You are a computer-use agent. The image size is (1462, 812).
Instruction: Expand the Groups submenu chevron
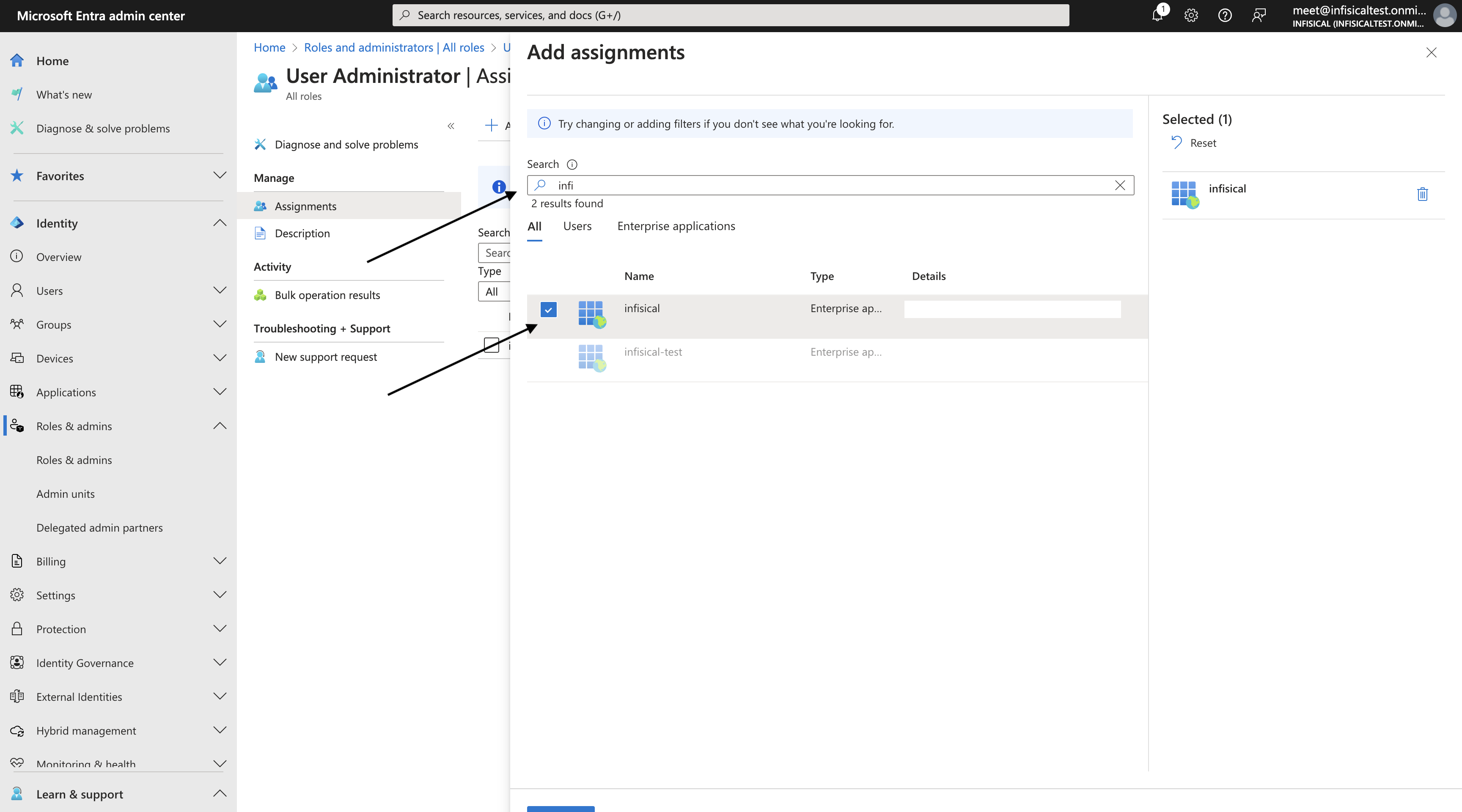click(x=220, y=324)
